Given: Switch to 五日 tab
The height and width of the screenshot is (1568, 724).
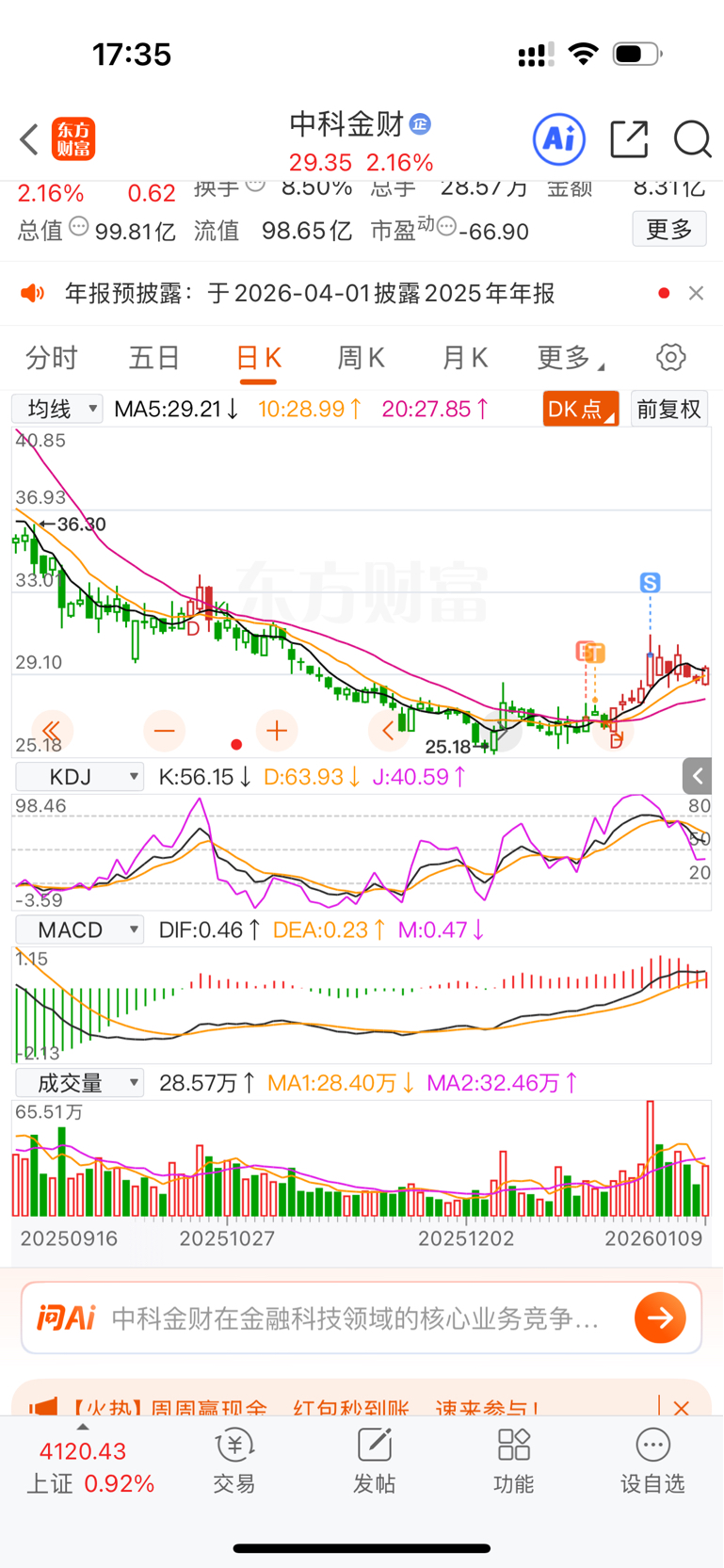Looking at the screenshot, I should (154, 358).
